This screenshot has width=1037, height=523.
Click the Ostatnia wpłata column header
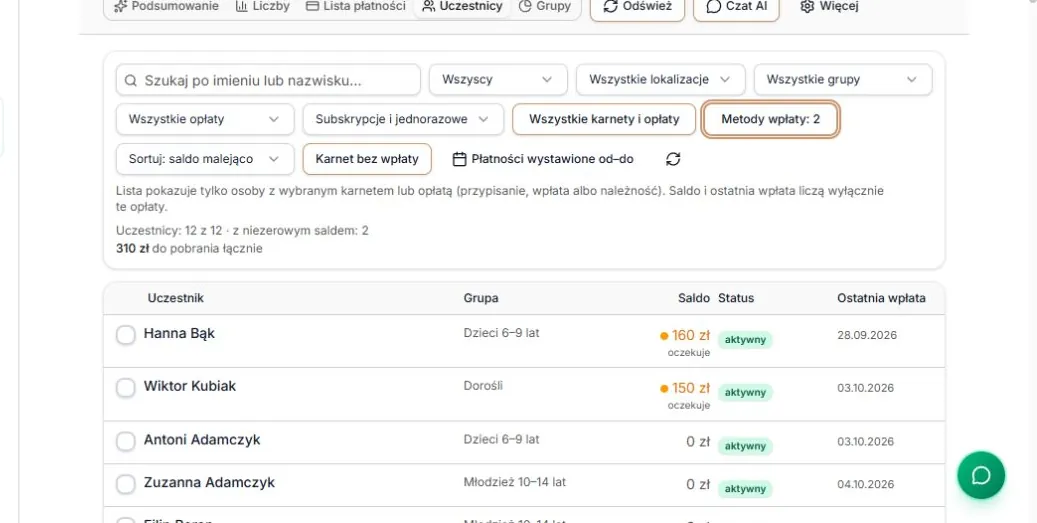click(x=881, y=298)
